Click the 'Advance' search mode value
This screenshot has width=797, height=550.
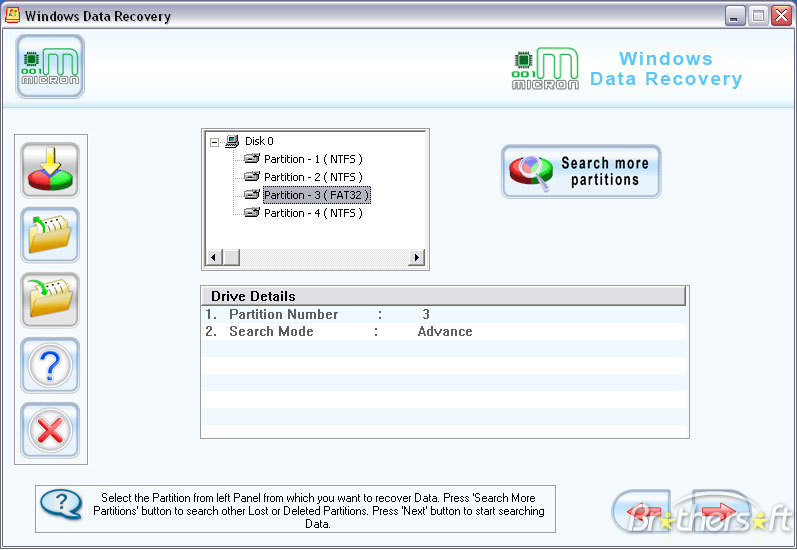(445, 331)
